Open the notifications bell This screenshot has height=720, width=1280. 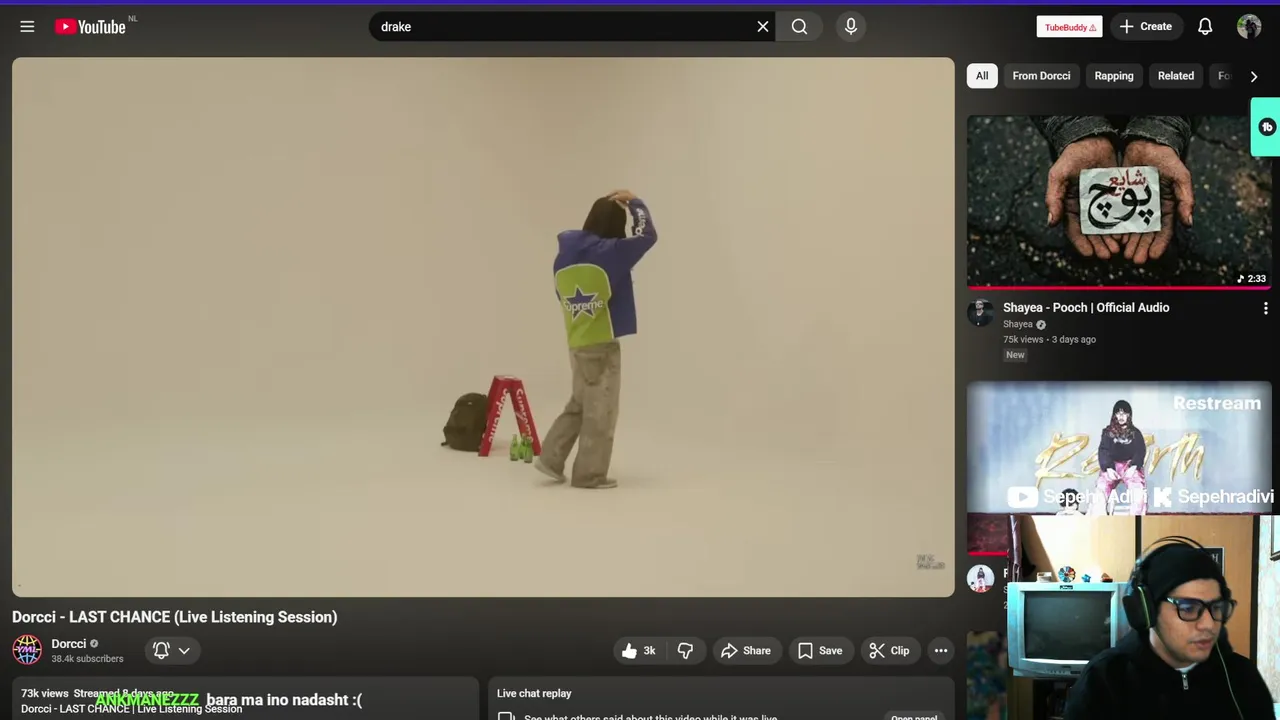pyautogui.click(x=1205, y=27)
